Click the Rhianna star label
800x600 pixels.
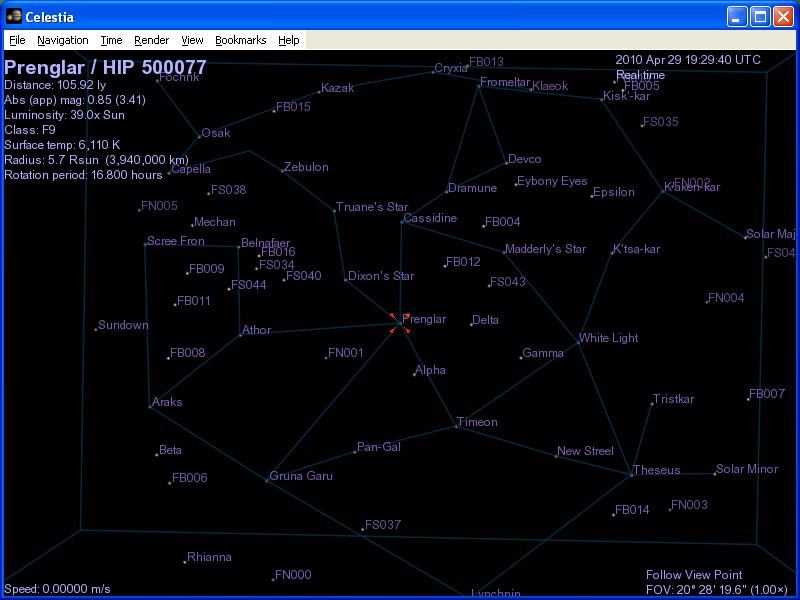[x=209, y=557]
